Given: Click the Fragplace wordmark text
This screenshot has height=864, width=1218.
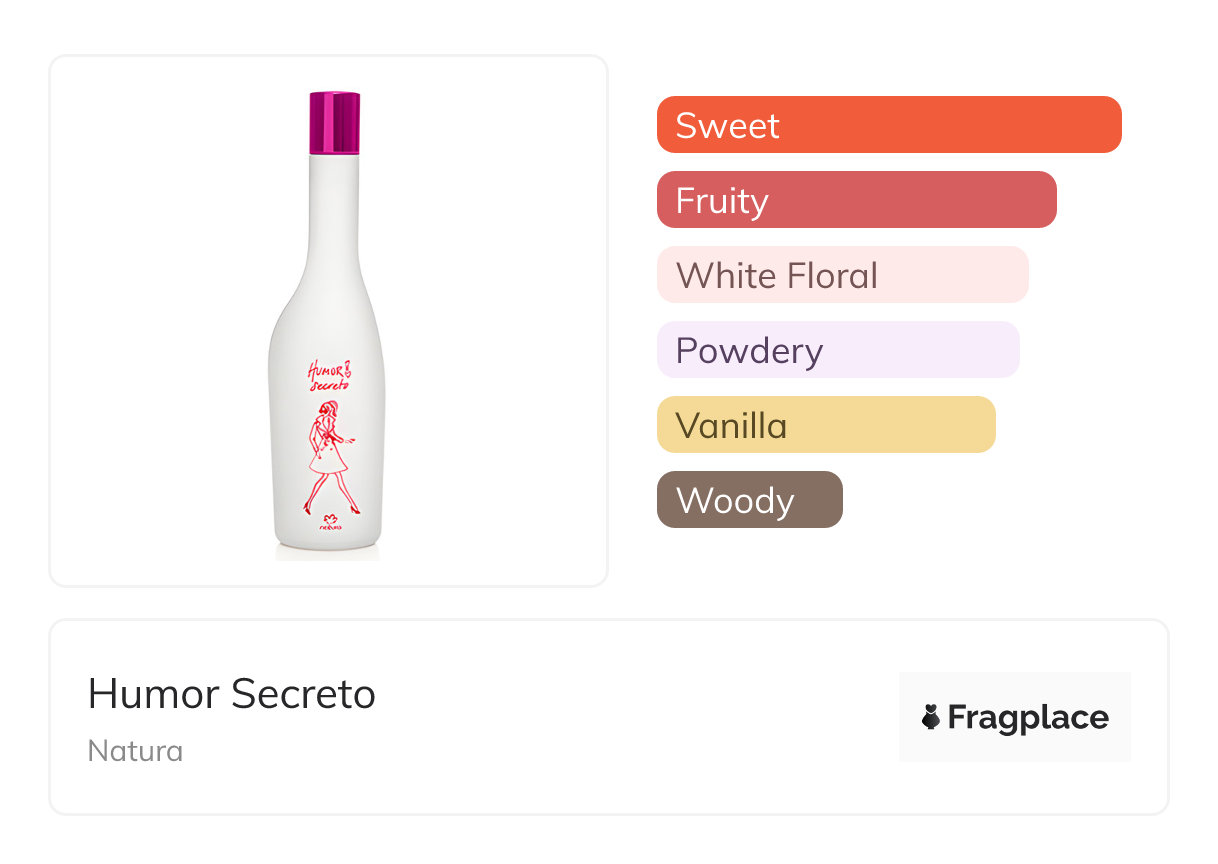Looking at the screenshot, I should coord(1028,717).
